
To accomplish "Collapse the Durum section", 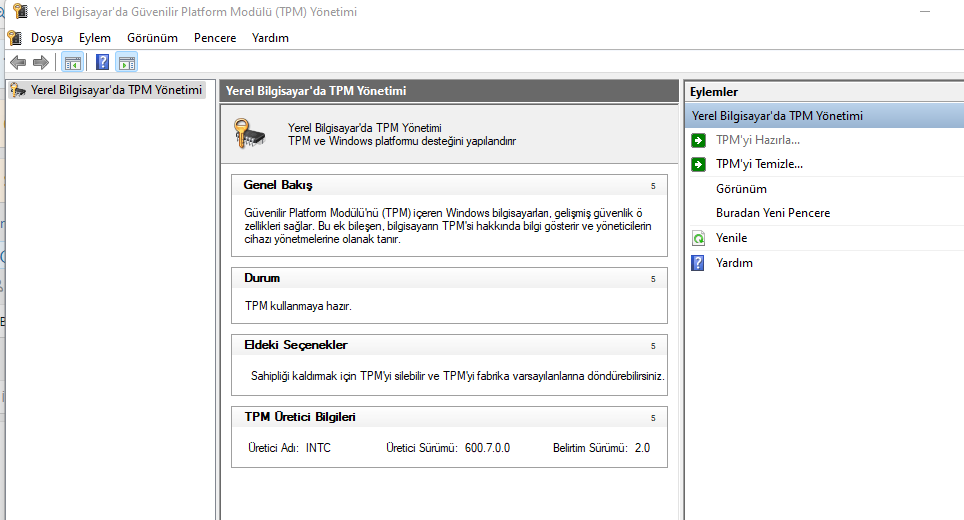I will click(653, 278).
